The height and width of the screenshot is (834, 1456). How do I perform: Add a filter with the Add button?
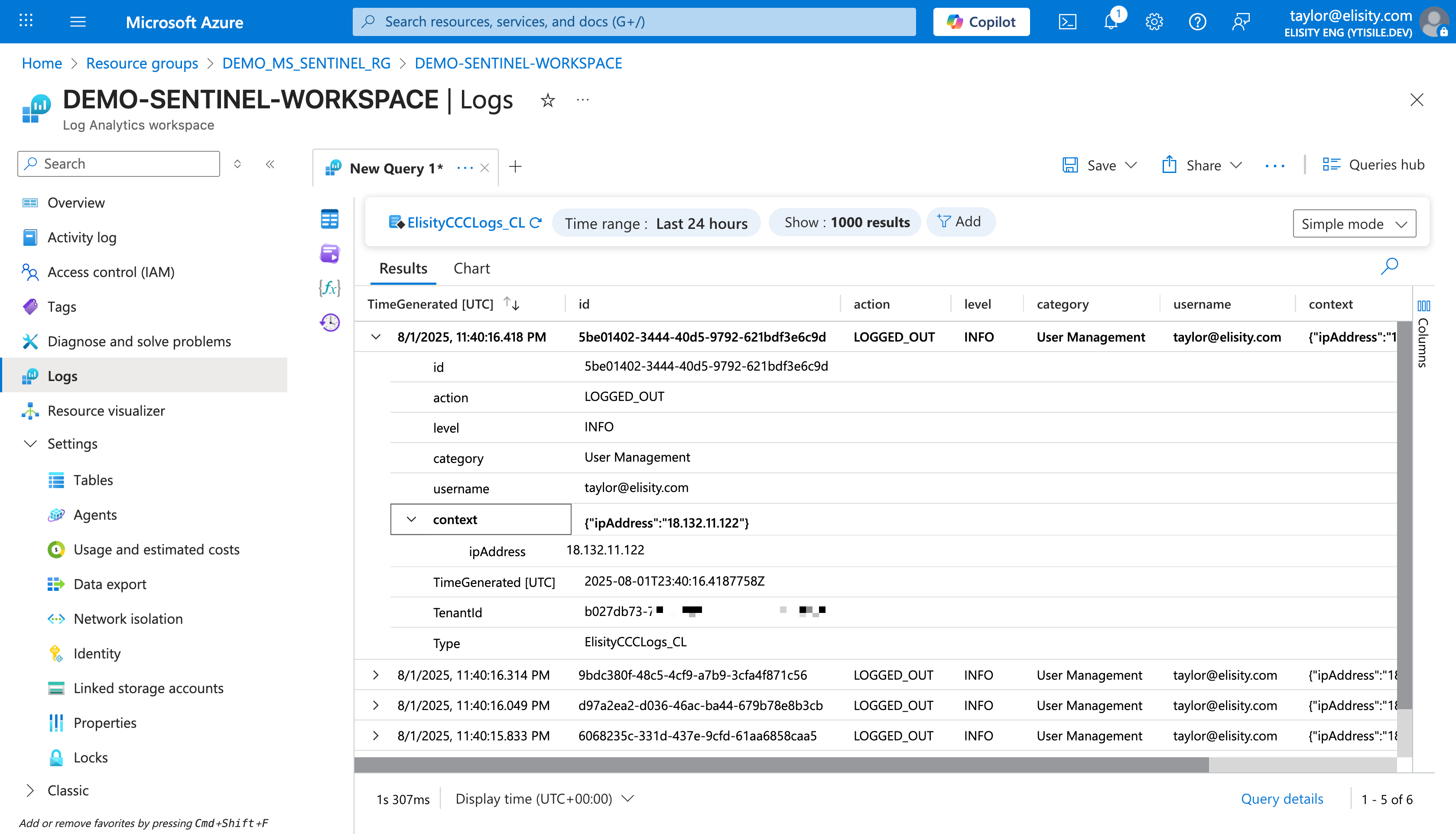point(960,222)
